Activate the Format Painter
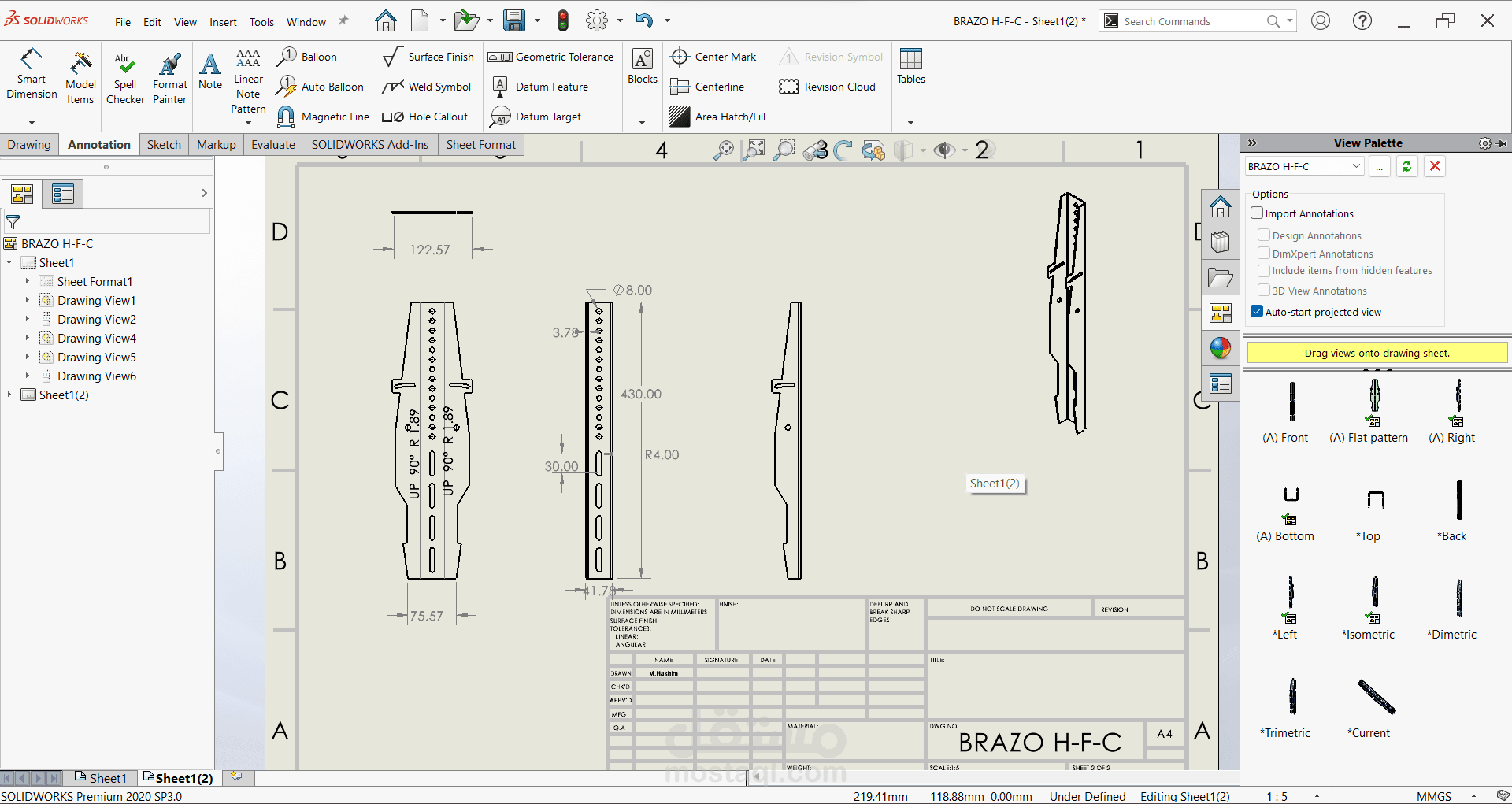 pos(170,78)
